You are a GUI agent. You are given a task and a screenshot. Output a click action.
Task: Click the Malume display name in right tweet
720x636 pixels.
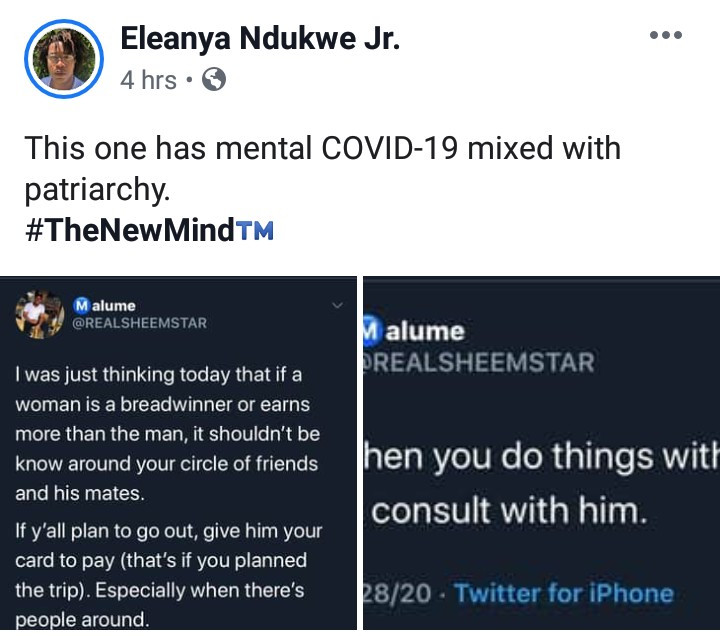[425, 332]
